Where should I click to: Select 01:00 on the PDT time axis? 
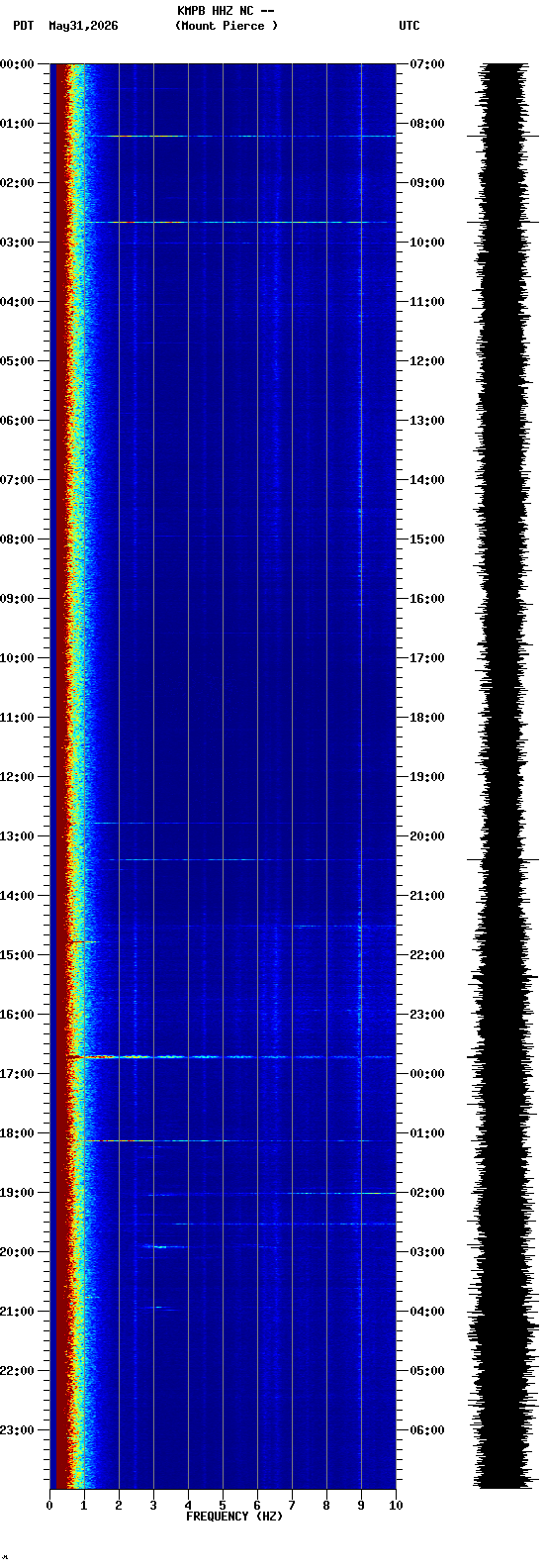click(17, 124)
